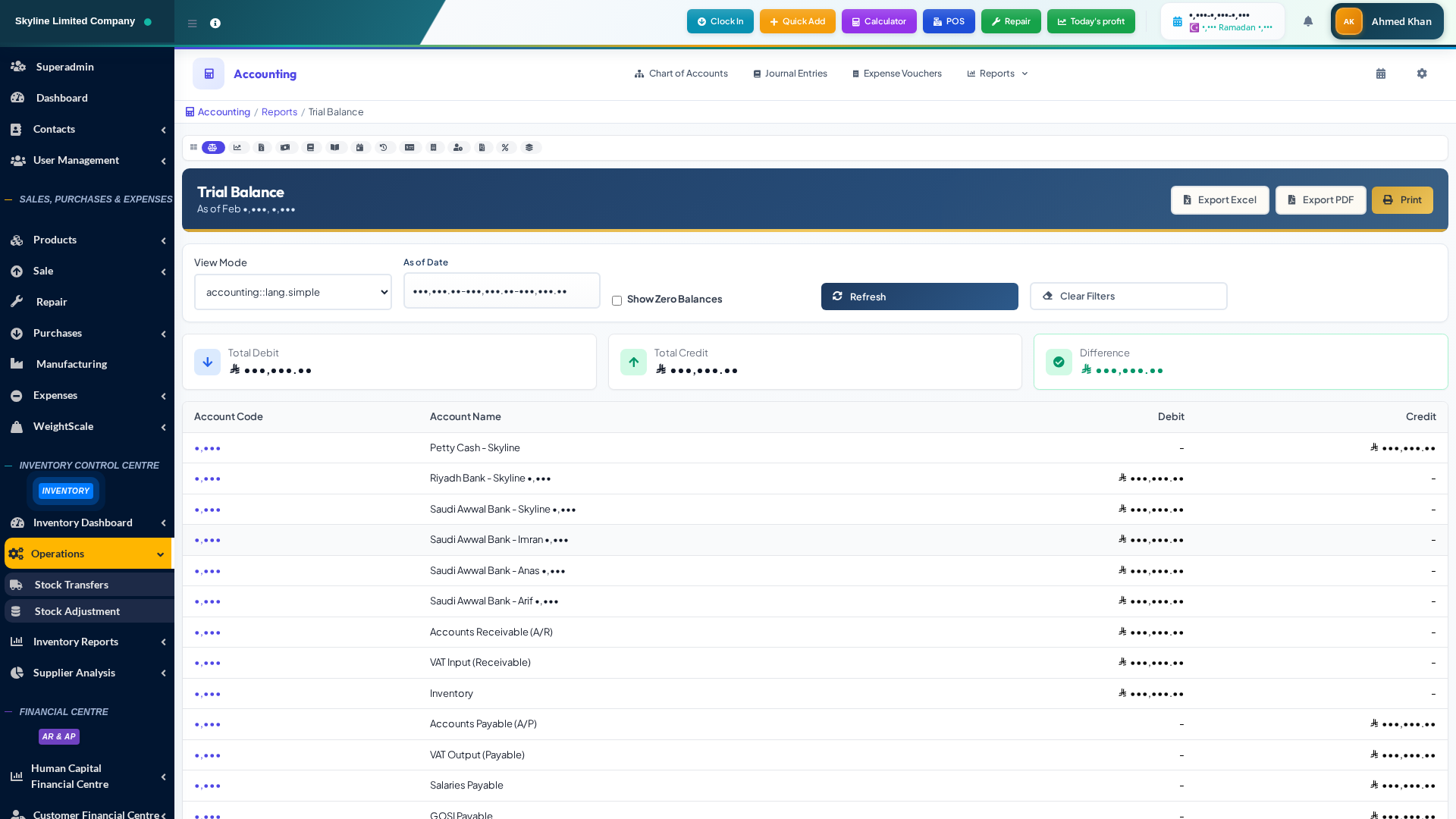Open the View Mode dropdown
The image size is (1456, 819).
[293, 292]
